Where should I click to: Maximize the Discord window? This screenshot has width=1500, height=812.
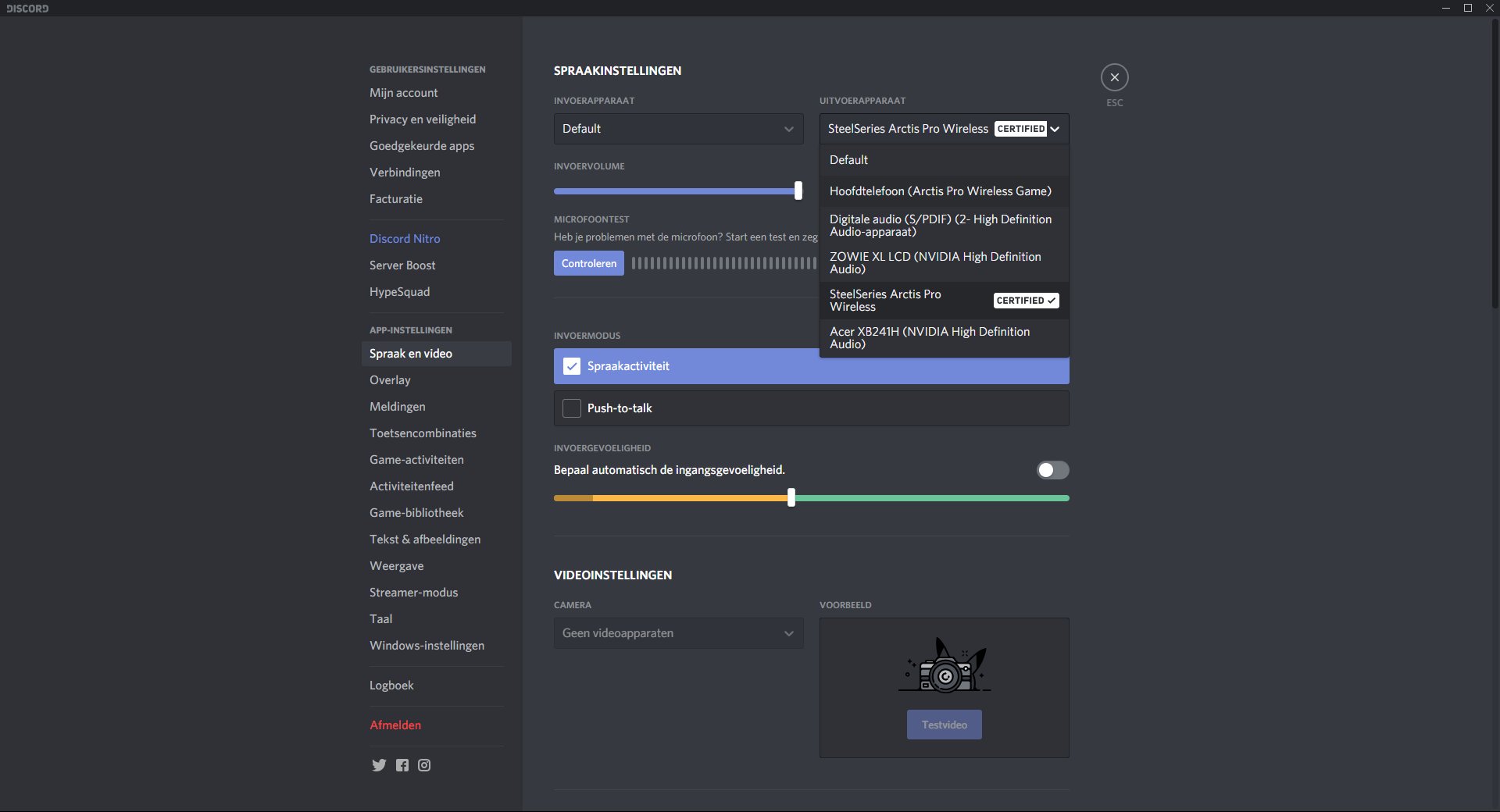click(1468, 8)
